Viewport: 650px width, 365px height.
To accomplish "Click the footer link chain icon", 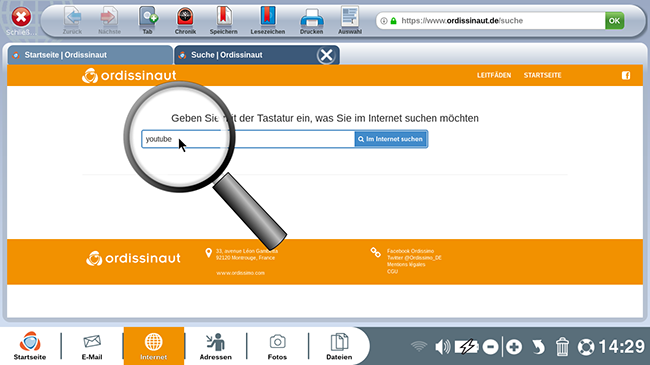I will (376, 252).
